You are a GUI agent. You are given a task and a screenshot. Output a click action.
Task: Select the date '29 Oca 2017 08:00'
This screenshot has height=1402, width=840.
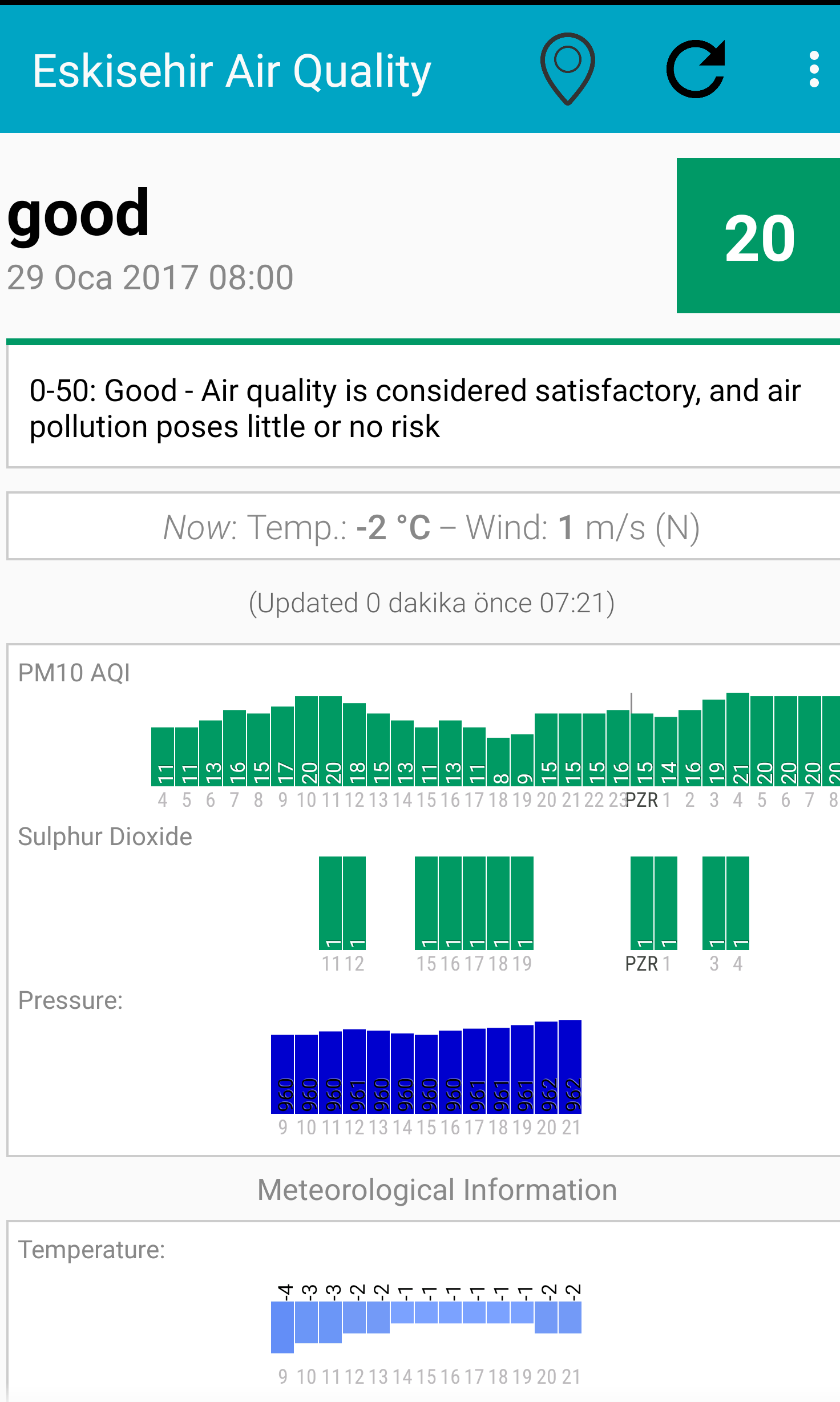[x=150, y=278]
